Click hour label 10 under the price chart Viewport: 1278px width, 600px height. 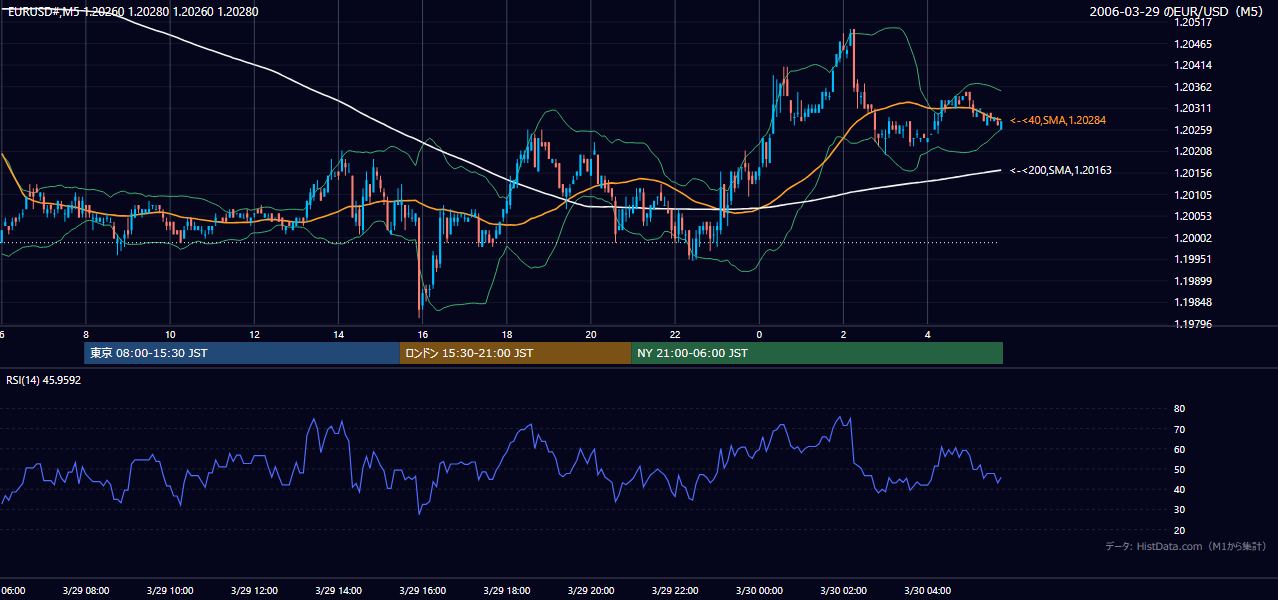170,334
